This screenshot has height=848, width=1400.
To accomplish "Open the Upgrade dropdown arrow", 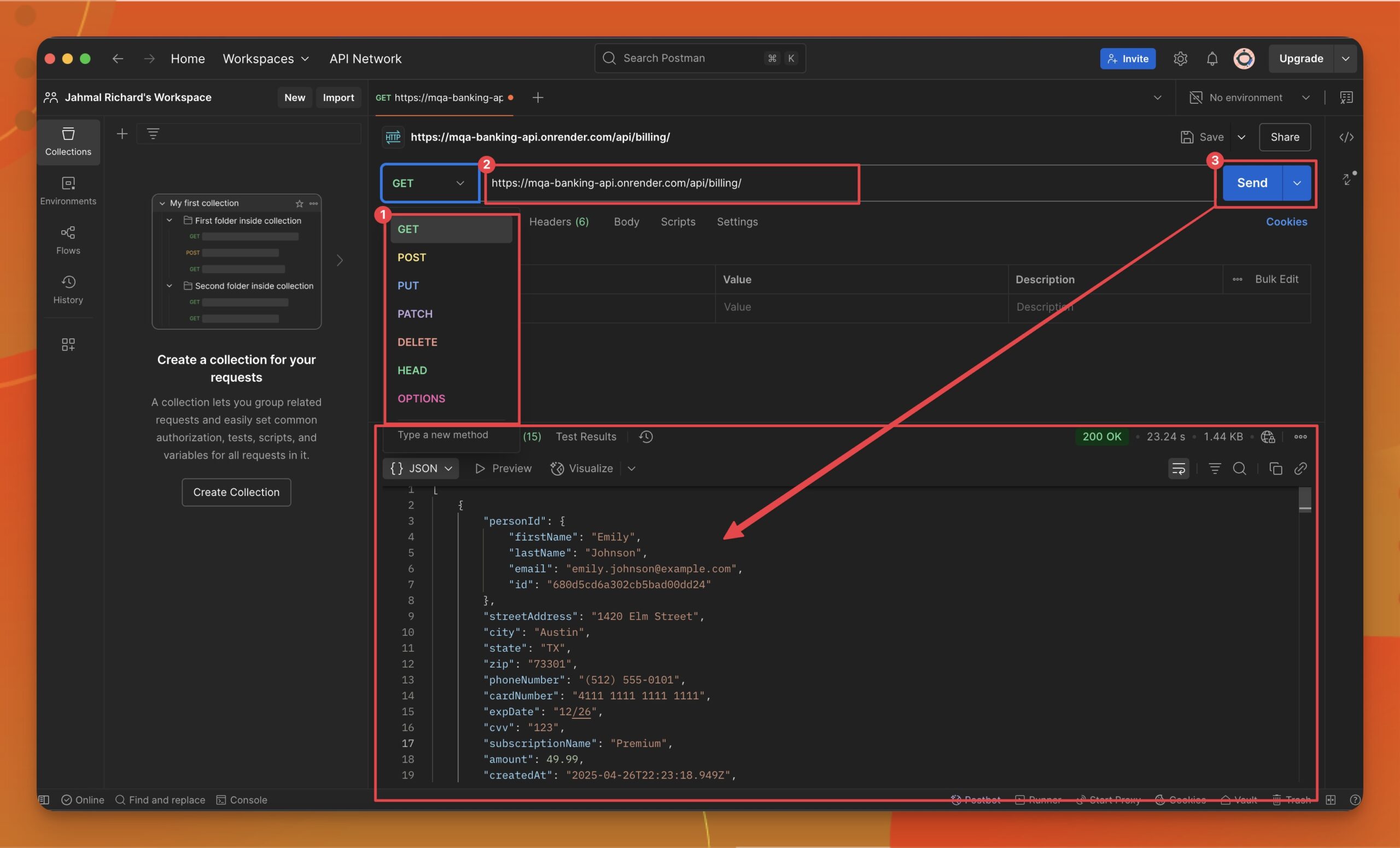I will pos(1345,59).
